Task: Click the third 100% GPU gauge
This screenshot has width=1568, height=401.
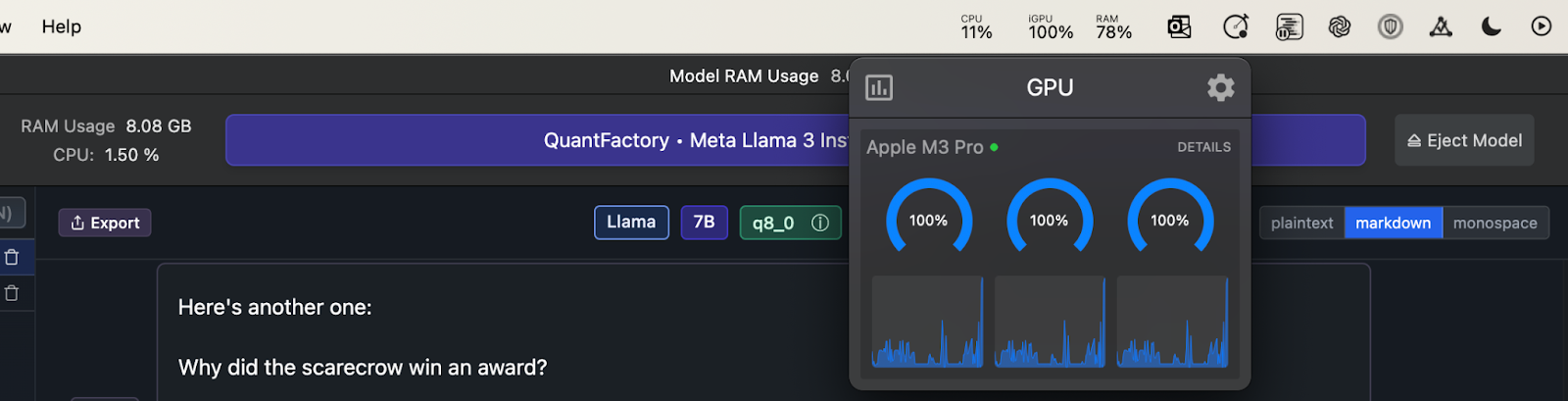Action: pos(1170,218)
